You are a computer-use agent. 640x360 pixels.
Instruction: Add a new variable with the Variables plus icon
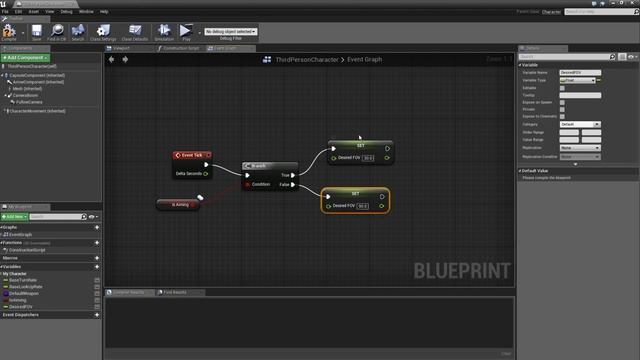(97, 267)
